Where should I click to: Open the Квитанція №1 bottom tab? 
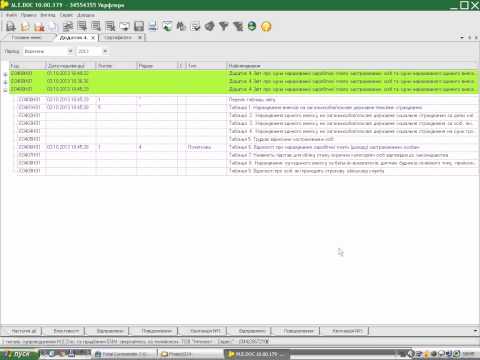point(203,331)
